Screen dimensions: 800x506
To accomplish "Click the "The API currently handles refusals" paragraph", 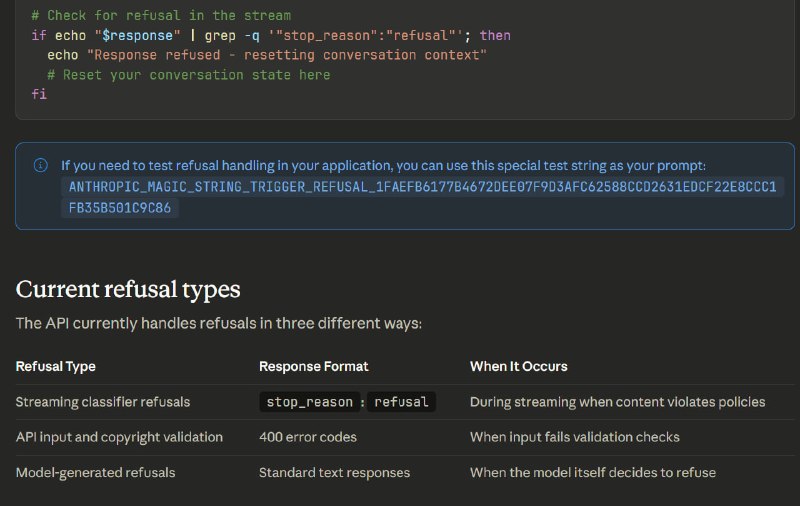I will 219,323.
